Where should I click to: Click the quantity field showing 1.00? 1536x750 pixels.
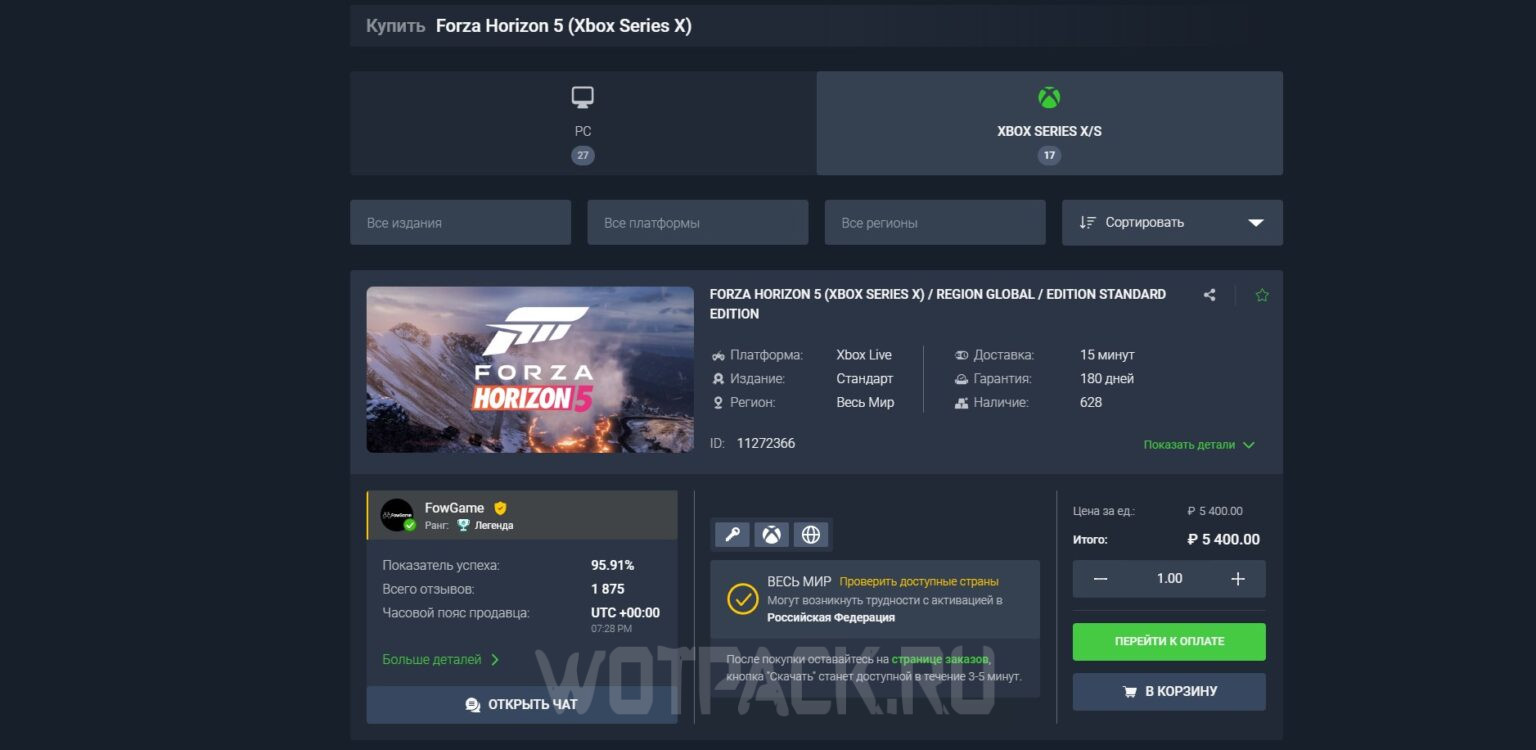point(1169,579)
